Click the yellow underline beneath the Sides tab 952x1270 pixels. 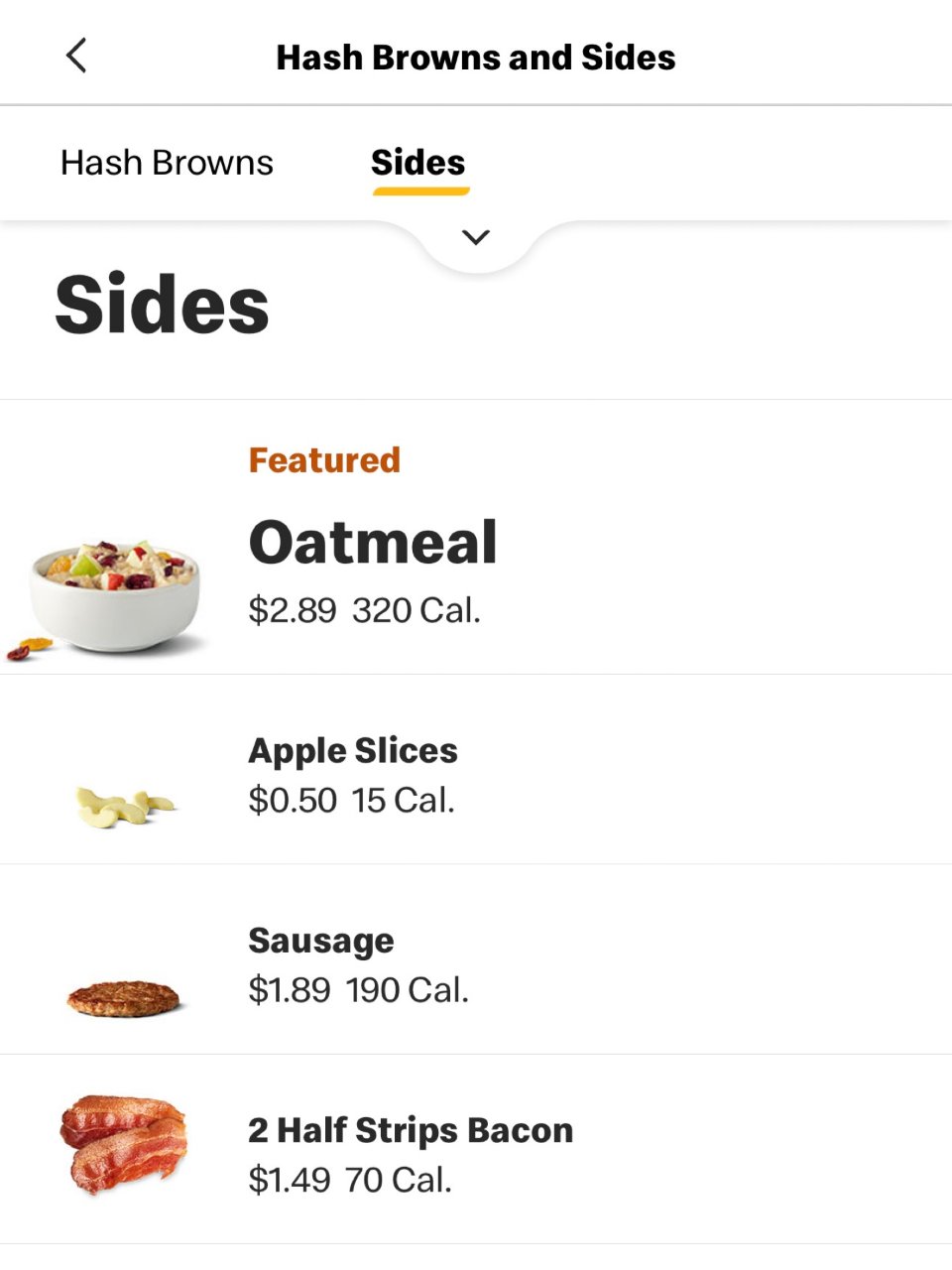(420, 190)
